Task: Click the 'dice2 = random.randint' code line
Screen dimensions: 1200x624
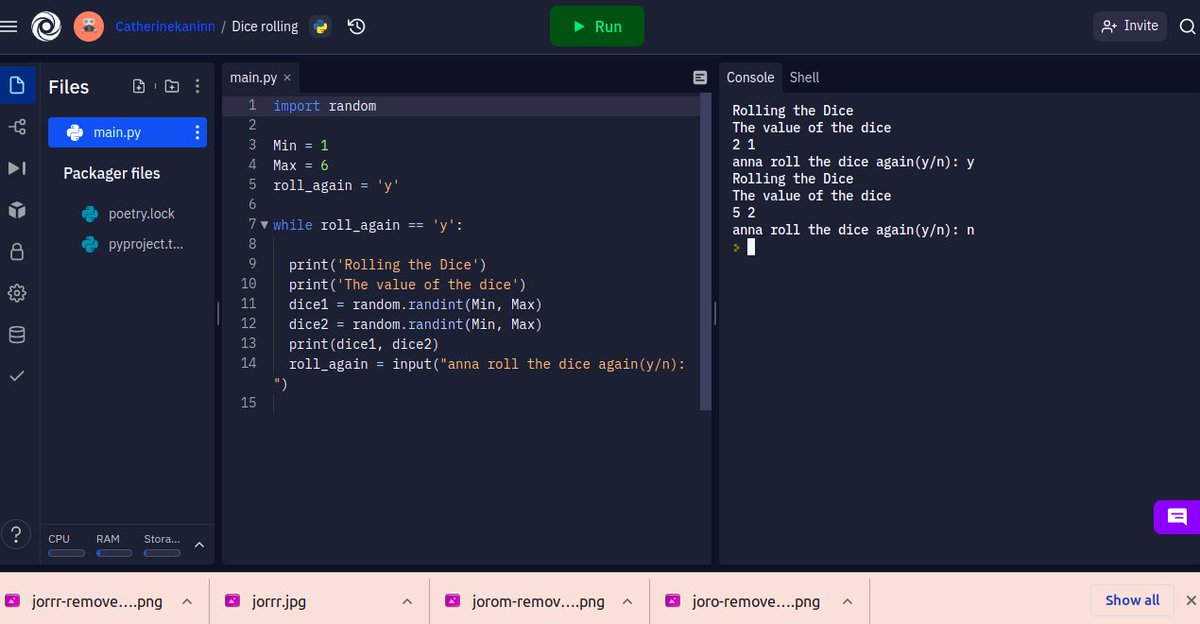Action: point(415,323)
